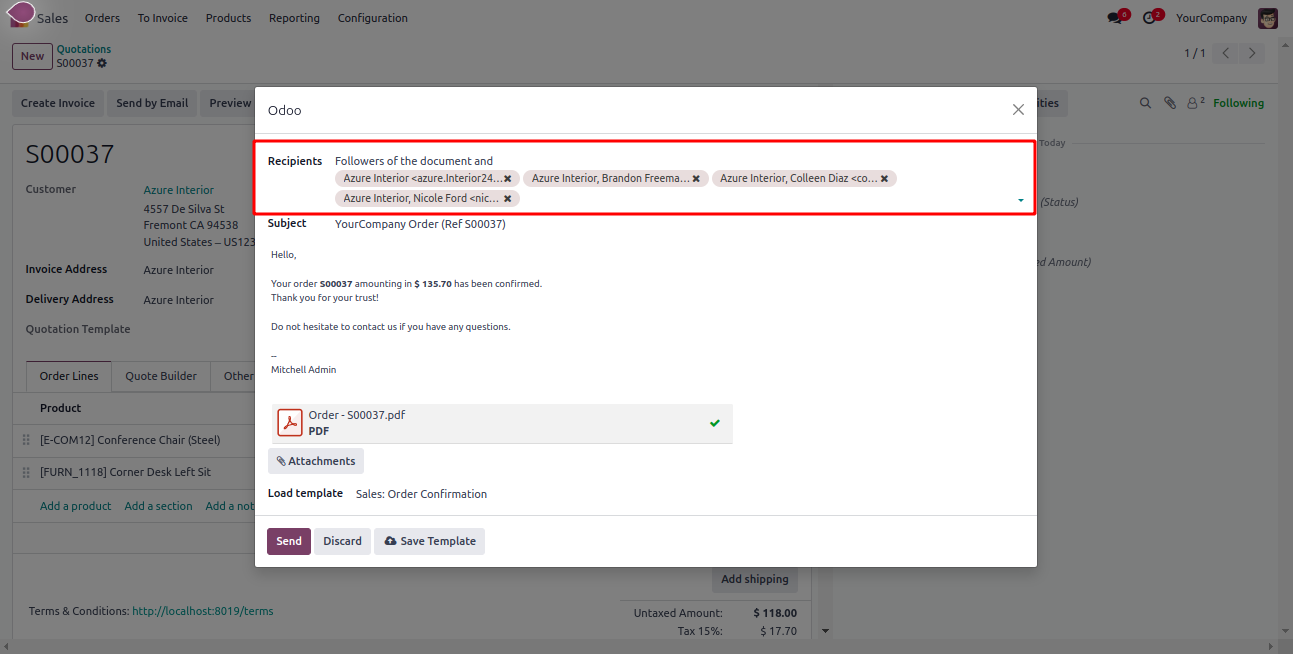Click Save Template button
1293x654 pixels.
430,541
